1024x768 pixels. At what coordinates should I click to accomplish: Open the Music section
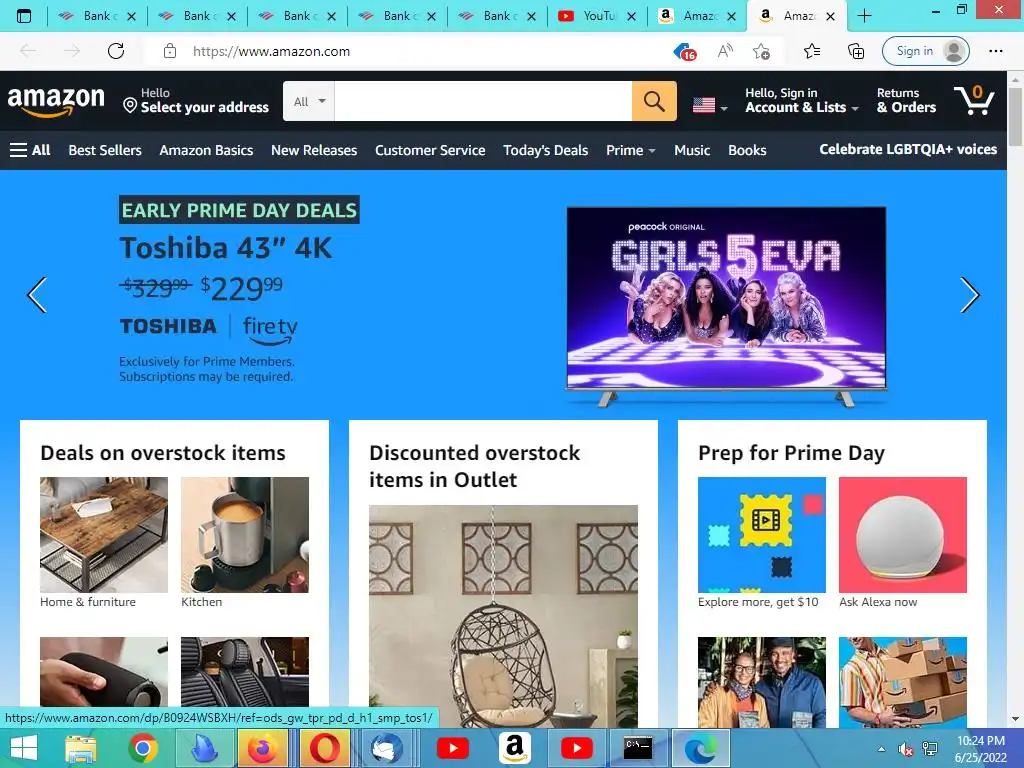tap(692, 150)
